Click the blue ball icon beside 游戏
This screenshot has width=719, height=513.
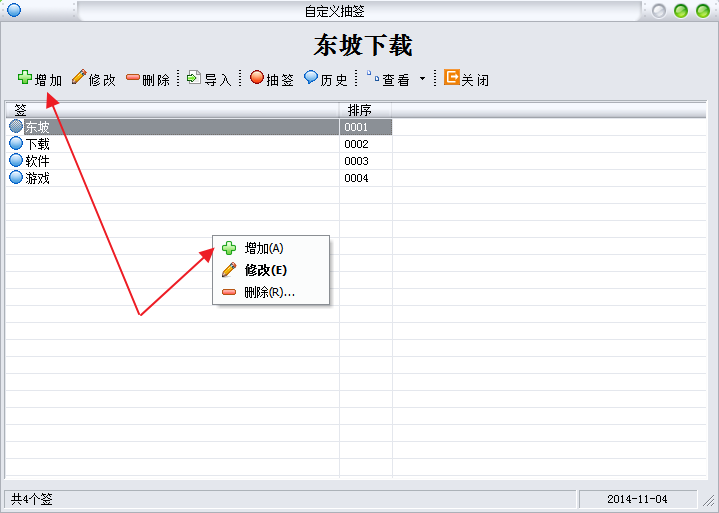(x=16, y=177)
